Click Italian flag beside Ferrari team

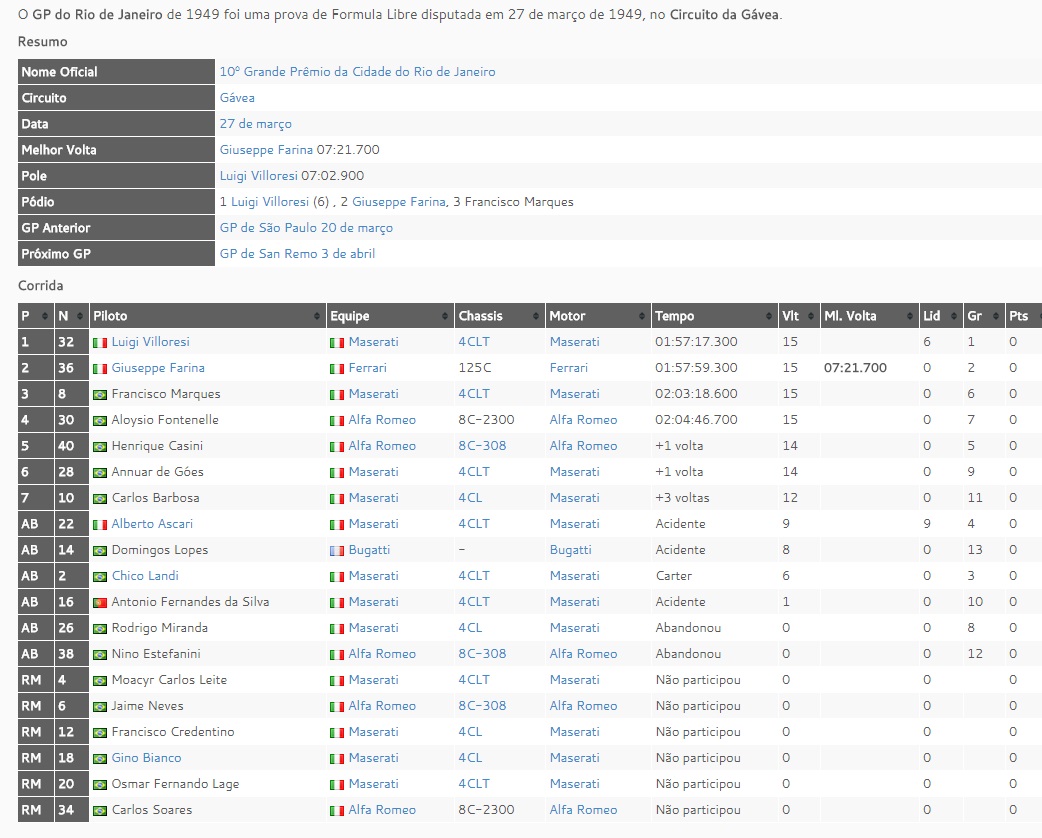[337, 369]
